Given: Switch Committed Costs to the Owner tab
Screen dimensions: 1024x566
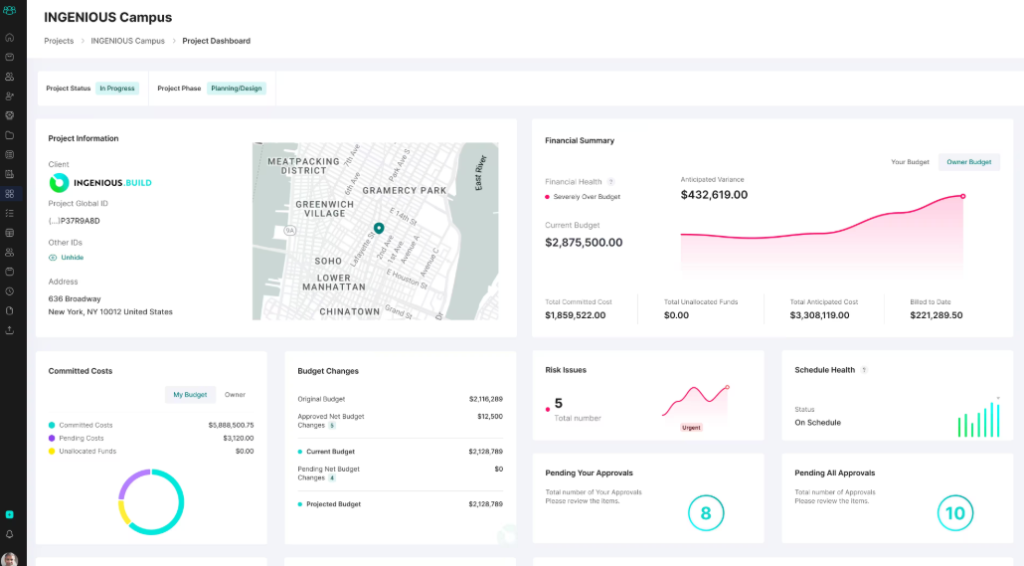Looking at the screenshot, I should click(x=235, y=395).
